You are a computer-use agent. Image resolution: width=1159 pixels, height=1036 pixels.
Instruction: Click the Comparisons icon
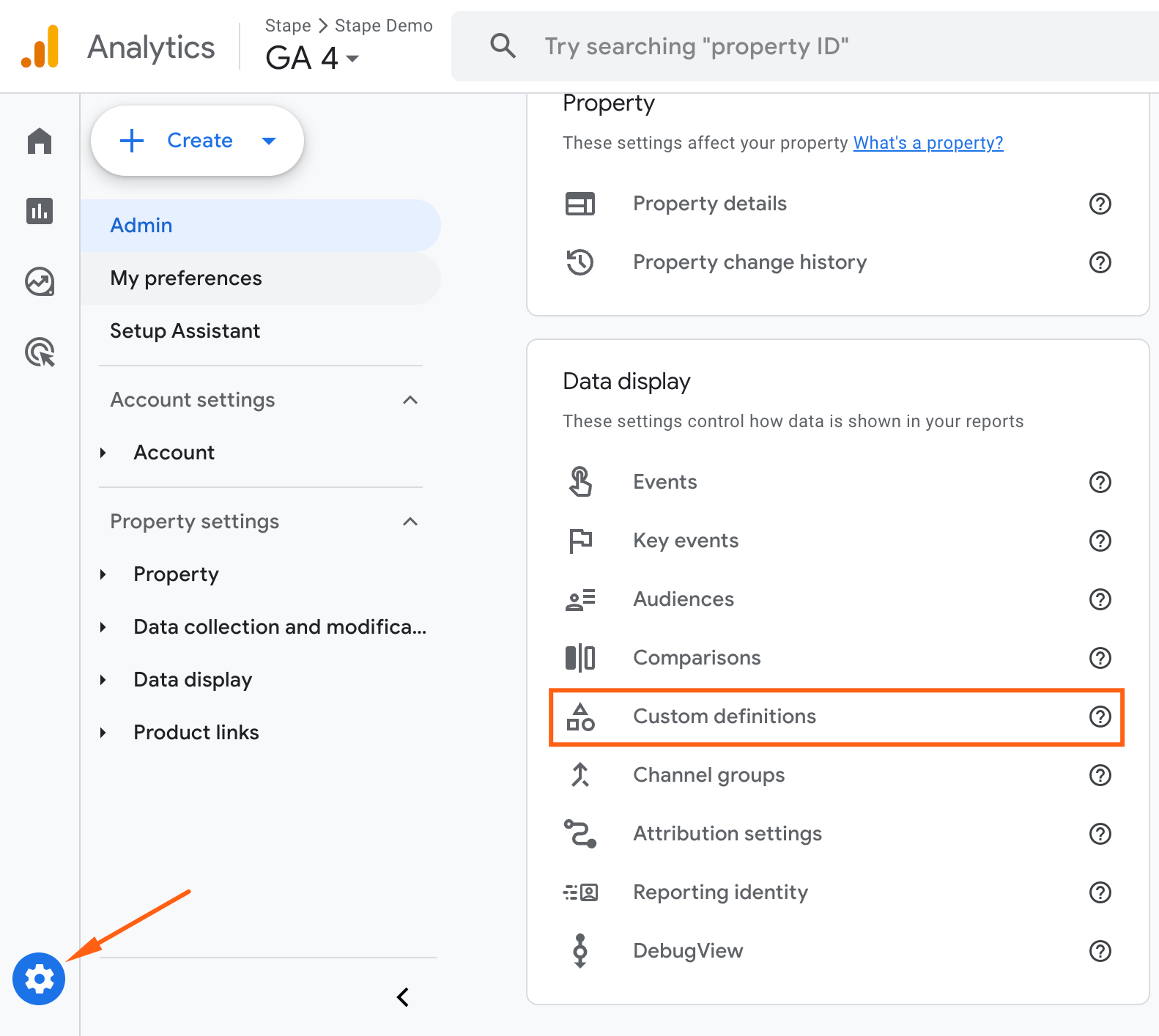[580, 658]
